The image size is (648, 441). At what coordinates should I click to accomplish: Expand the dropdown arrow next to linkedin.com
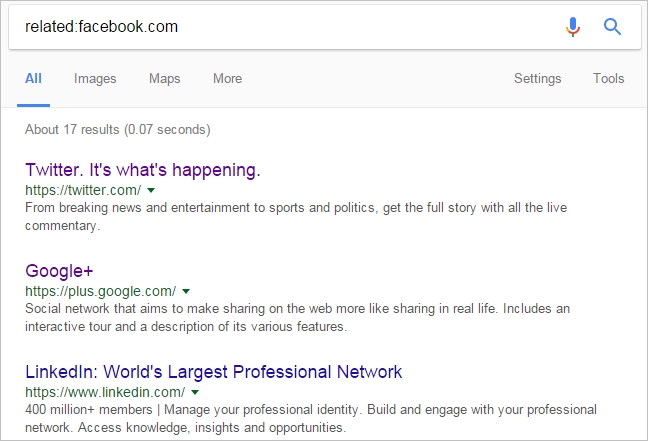pyautogui.click(x=195, y=392)
